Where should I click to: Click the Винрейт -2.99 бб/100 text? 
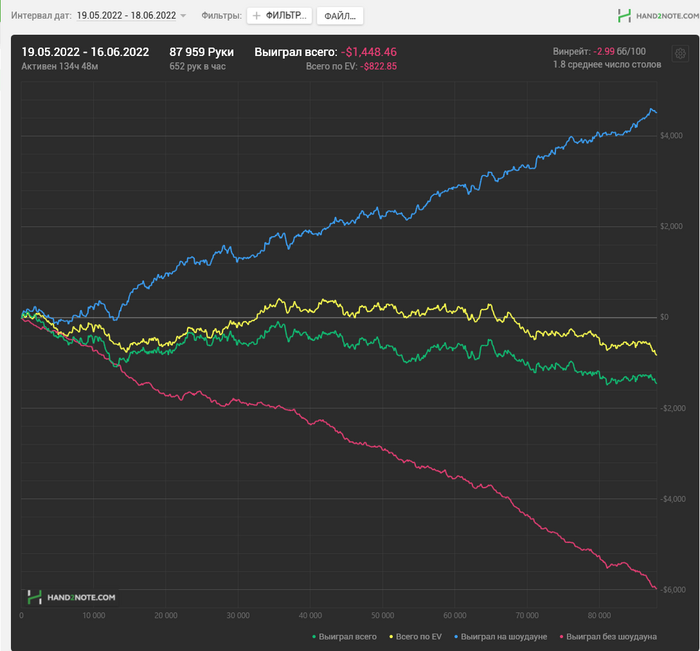[599, 51]
